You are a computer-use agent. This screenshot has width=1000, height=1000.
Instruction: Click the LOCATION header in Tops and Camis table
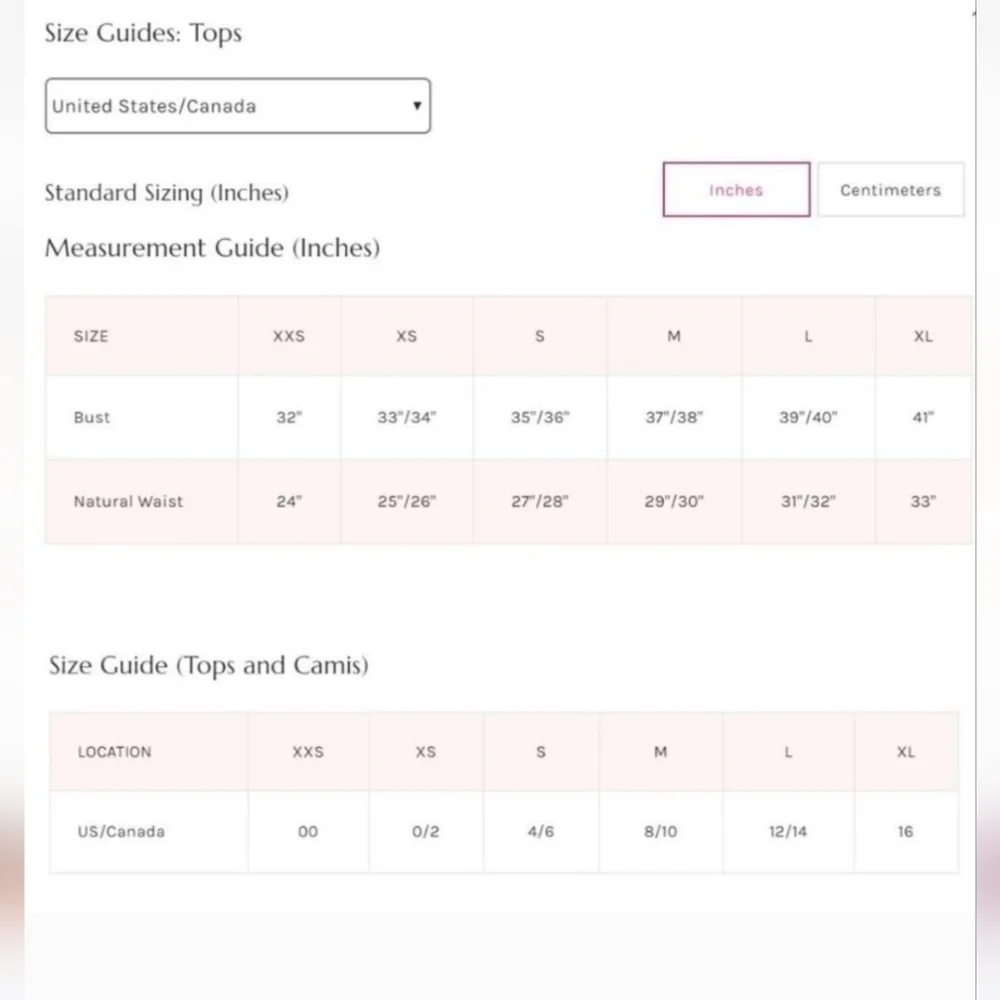click(115, 752)
